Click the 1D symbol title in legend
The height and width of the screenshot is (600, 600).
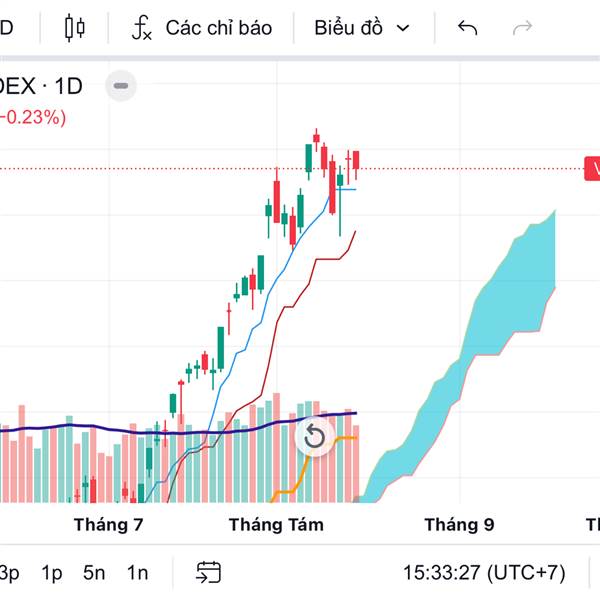pos(68,86)
